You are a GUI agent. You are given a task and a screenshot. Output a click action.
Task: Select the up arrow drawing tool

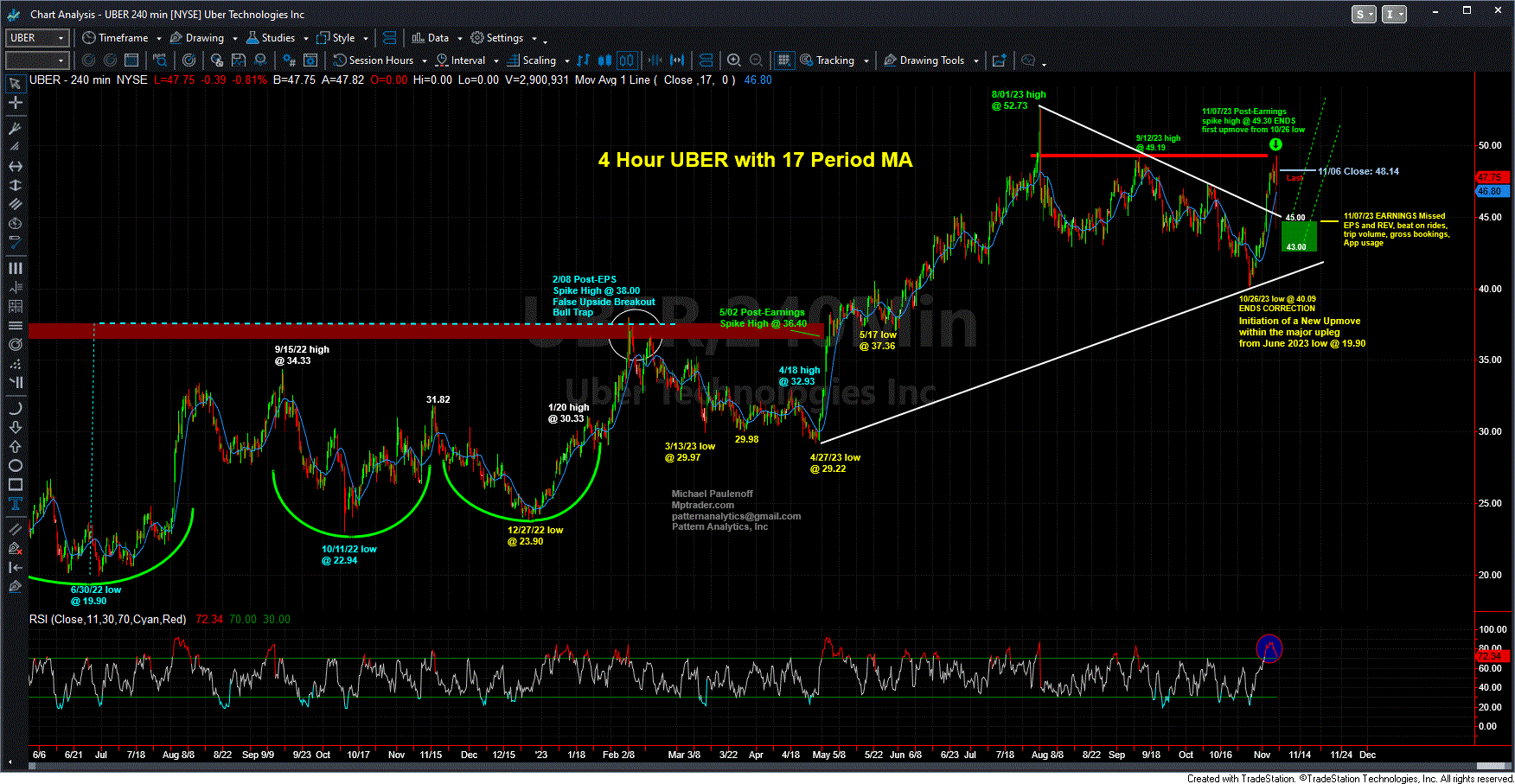coord(15,446)
